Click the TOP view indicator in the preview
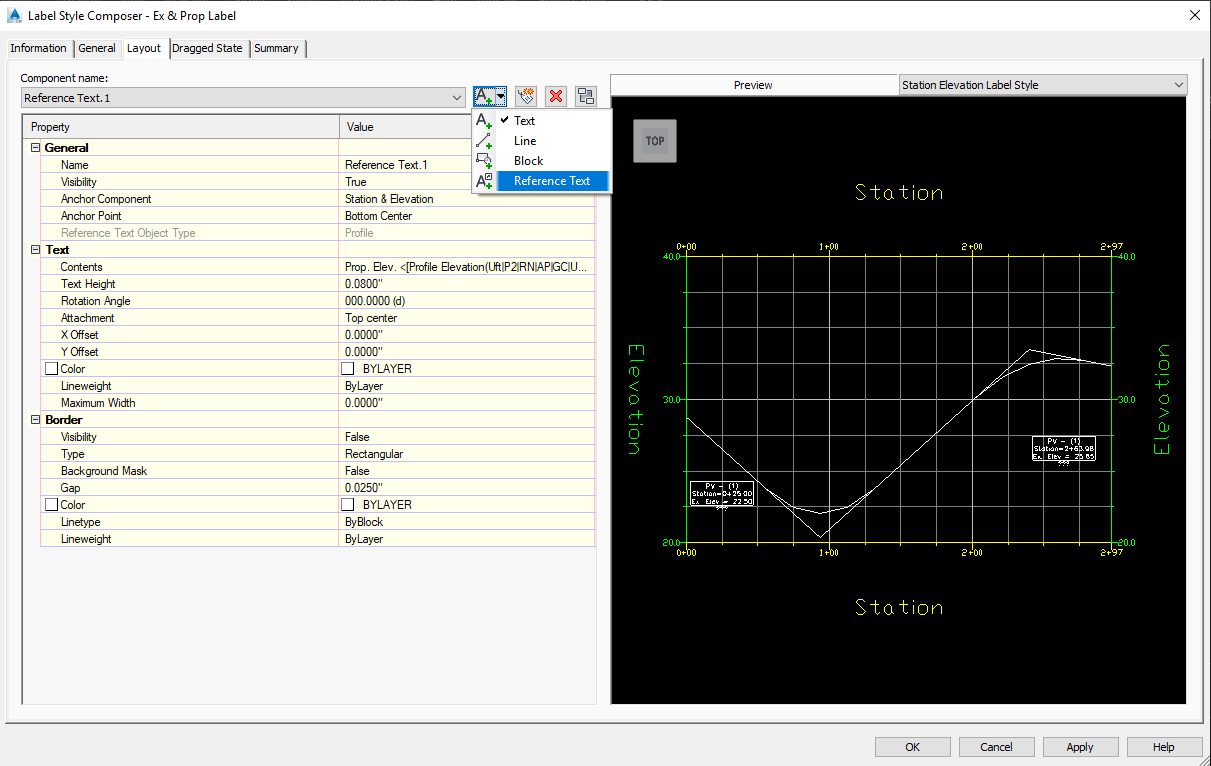Viewport: 1211px width, 766px height. (654, 141)
